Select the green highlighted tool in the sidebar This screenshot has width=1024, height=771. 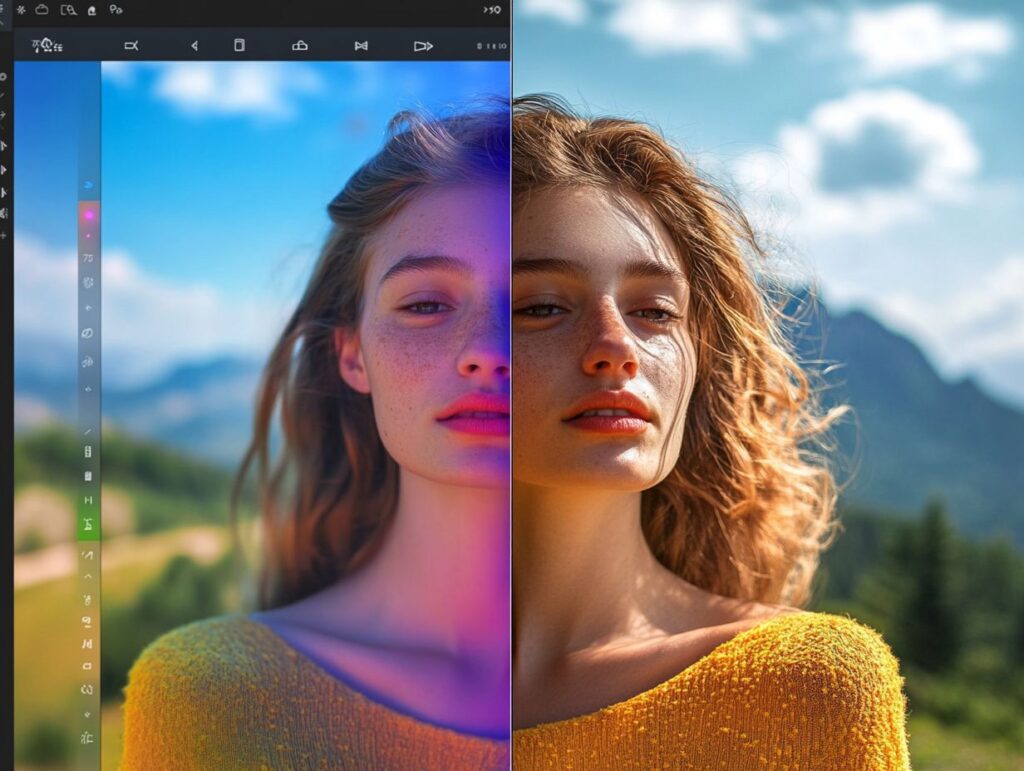coord(88,520)
